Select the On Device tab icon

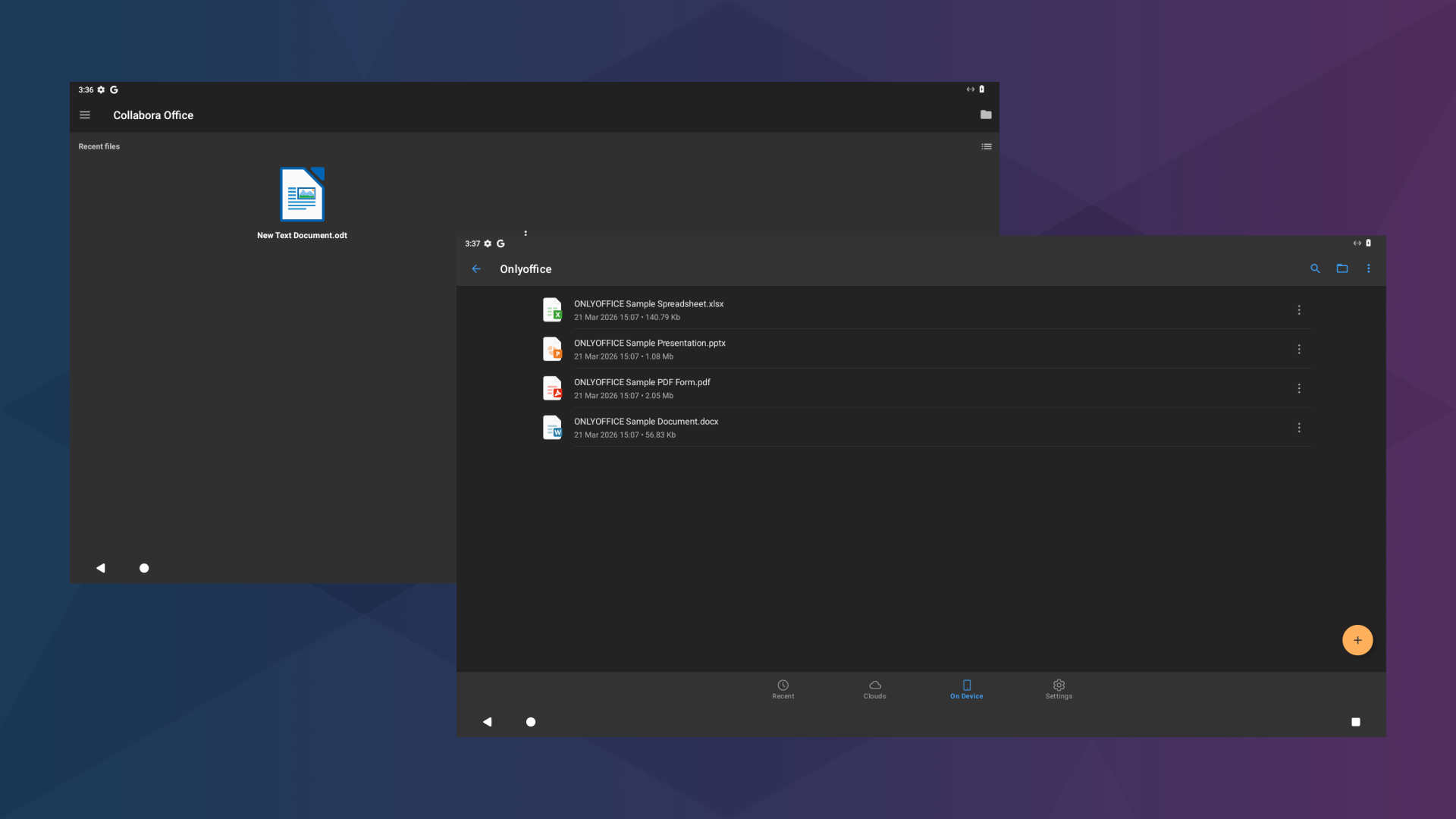pos(966,685)
